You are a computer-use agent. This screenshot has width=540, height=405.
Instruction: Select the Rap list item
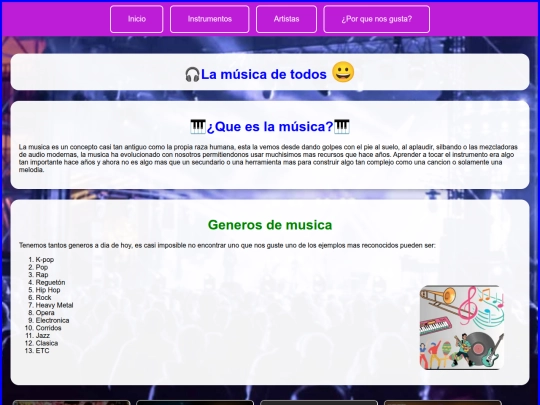[x=42, y=275]
